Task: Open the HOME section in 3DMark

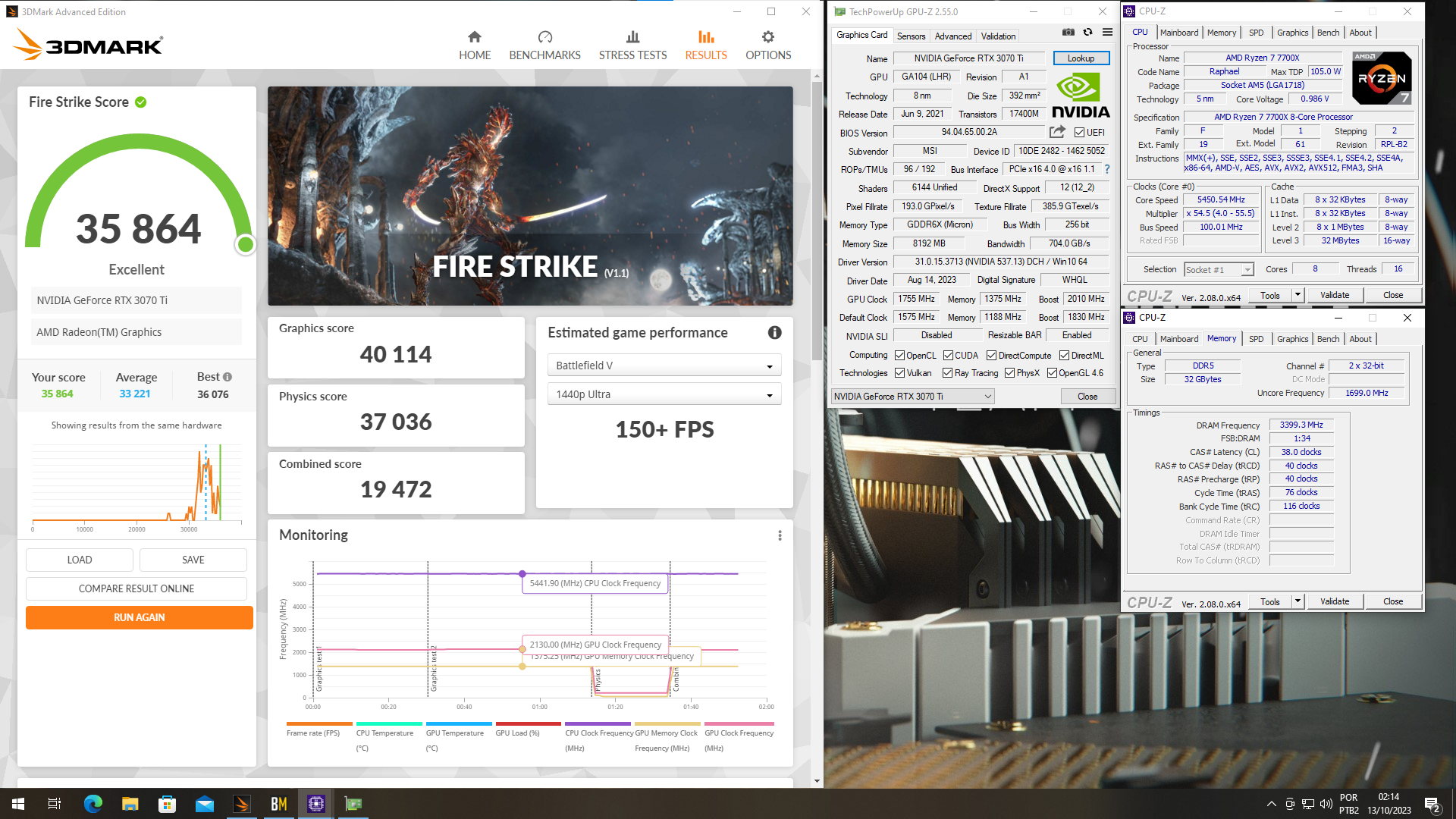Action: tap(475, 45)
